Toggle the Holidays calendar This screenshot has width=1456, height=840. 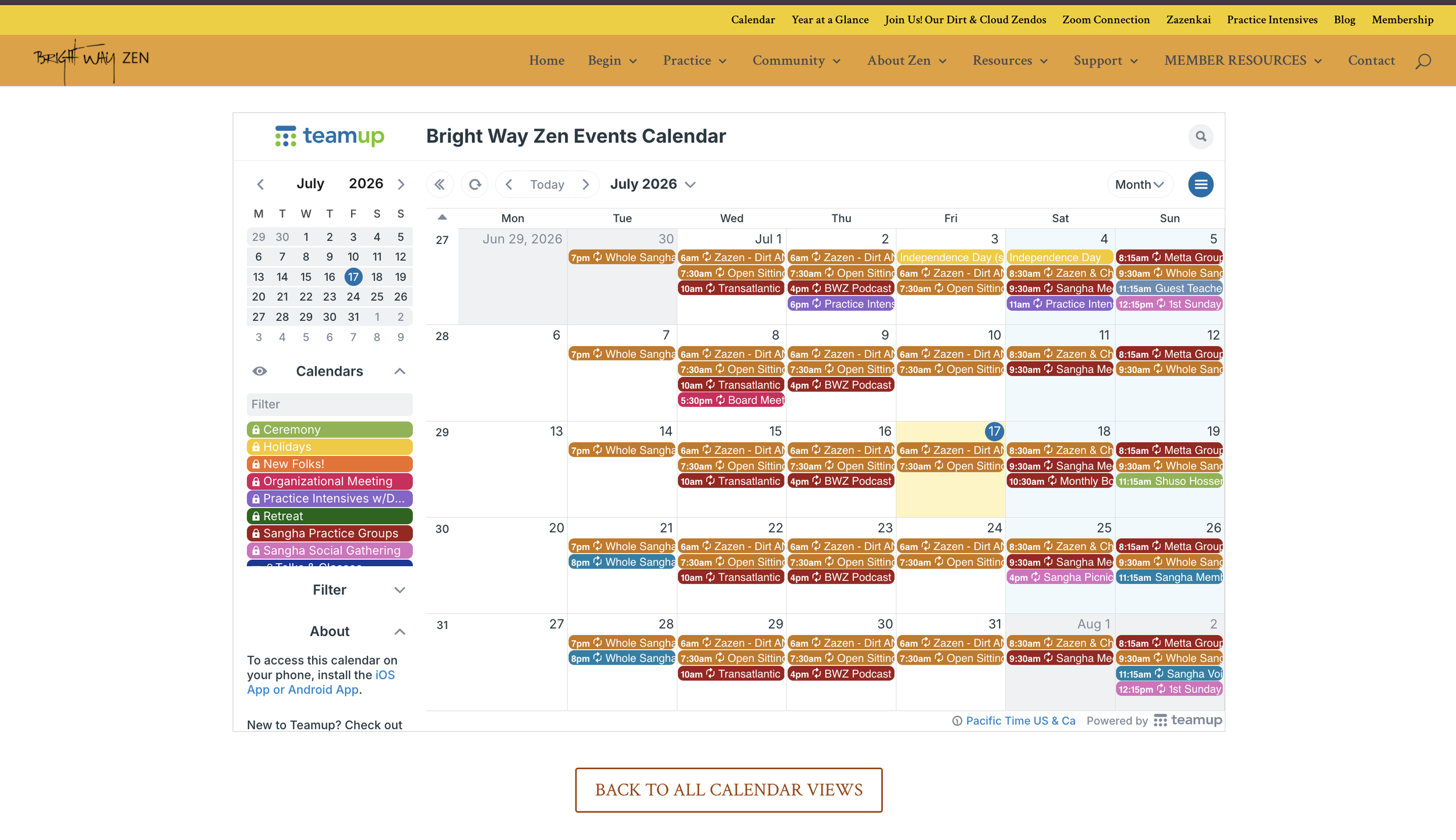[x=330, y=447]
